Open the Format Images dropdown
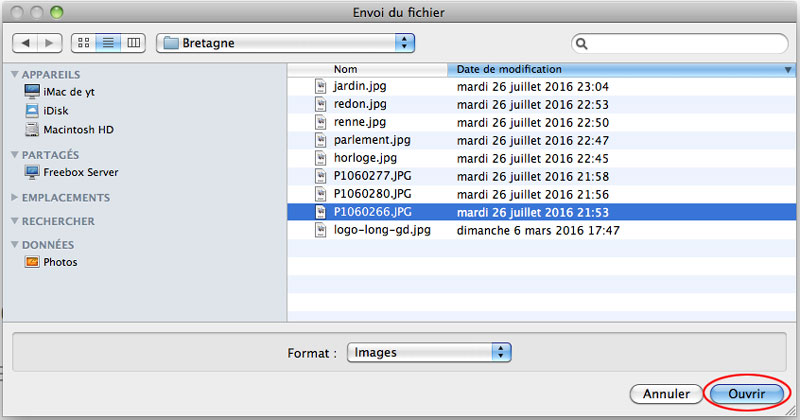800x420 pixels. 429,352
